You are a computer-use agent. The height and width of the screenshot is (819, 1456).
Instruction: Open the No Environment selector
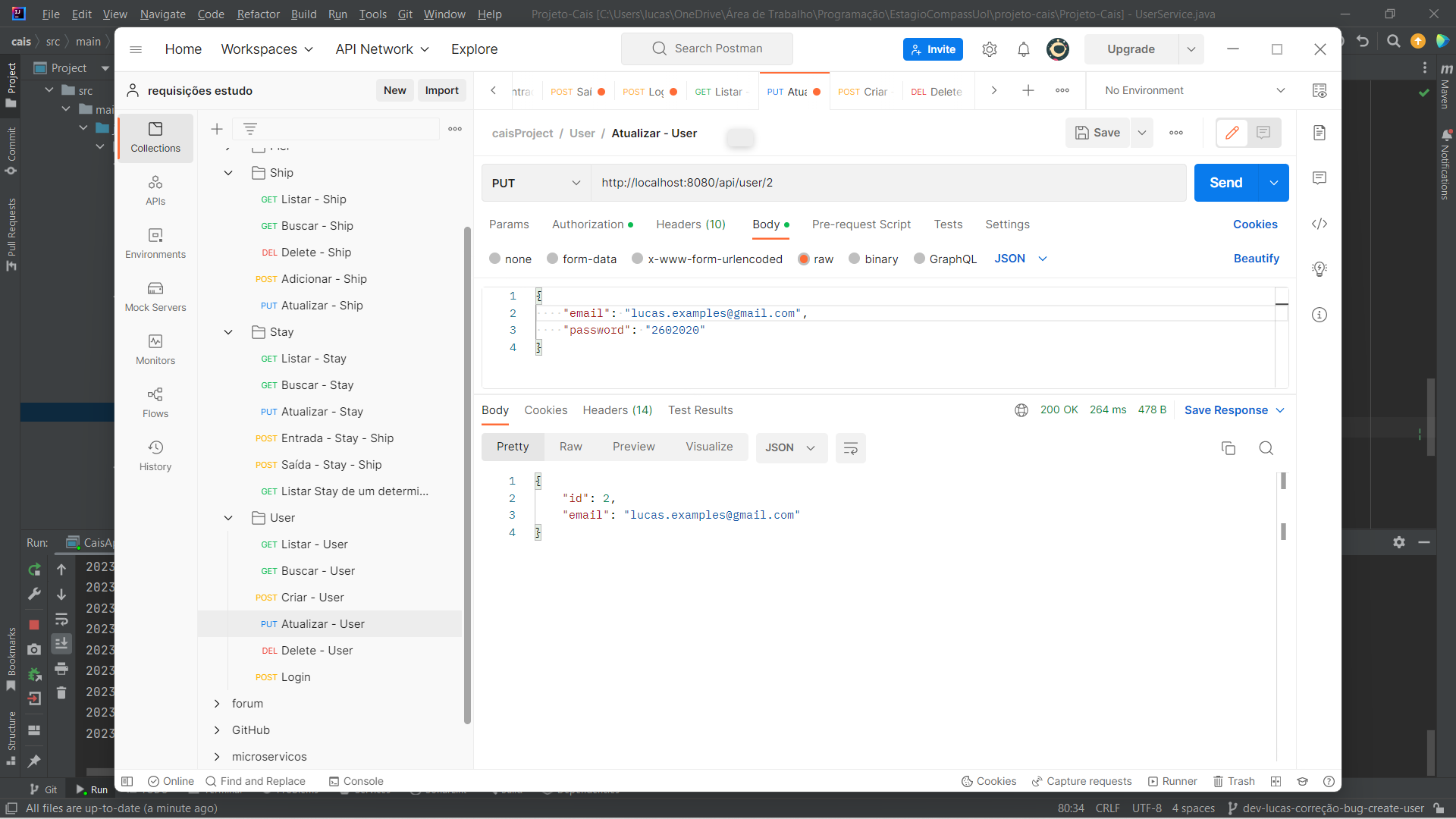pyautogui.click(x=1191, y=90)
